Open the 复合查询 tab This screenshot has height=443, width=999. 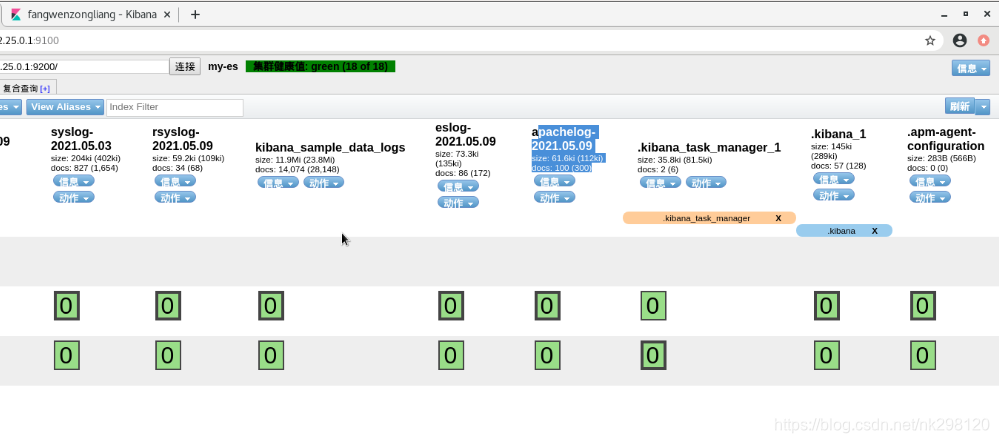(20, 89)
